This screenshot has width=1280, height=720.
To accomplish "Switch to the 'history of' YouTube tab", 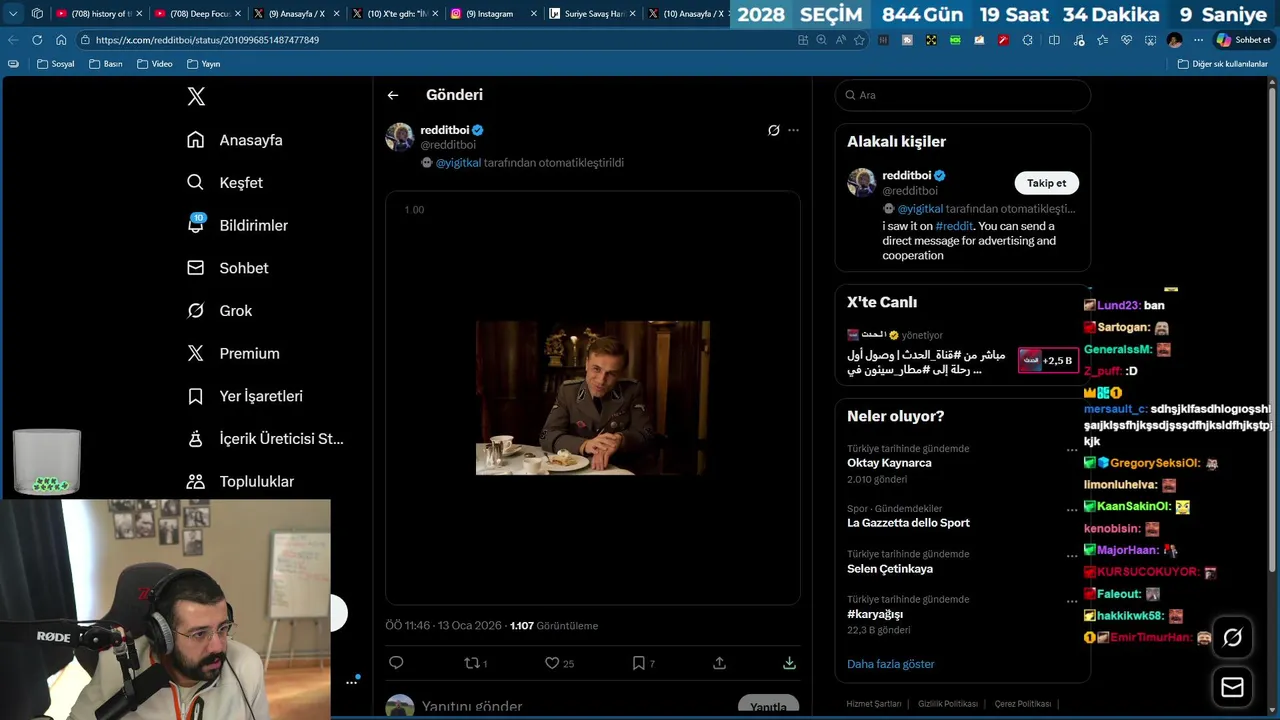I will point(97,14).
